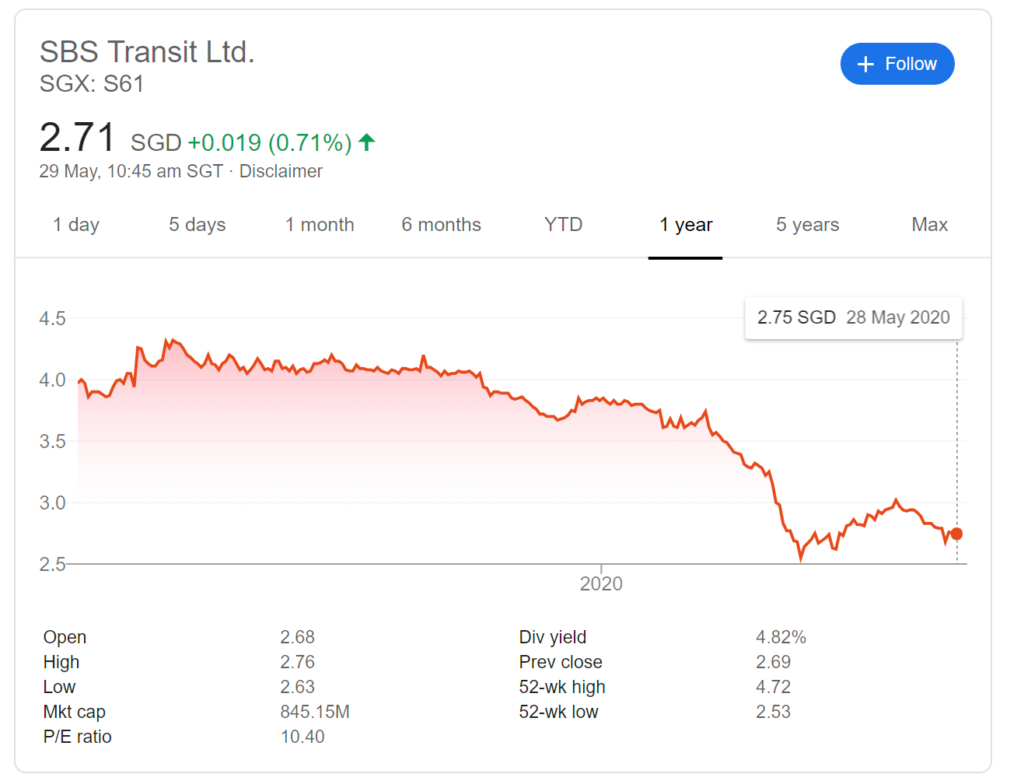Switch to the 1 day chart range
The image size is (1024, 781).
pyautogui.click(x=76, y=225)
